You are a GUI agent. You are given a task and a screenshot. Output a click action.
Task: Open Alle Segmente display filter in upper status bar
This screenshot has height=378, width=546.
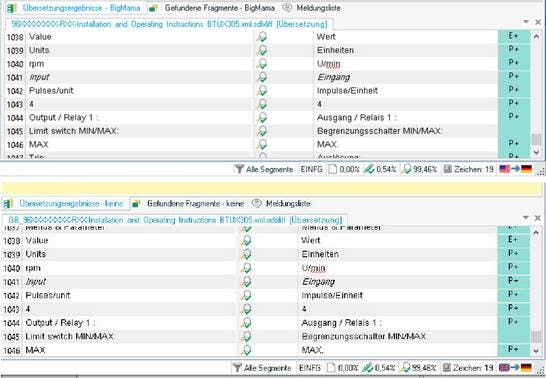click(x=264, y=170)
